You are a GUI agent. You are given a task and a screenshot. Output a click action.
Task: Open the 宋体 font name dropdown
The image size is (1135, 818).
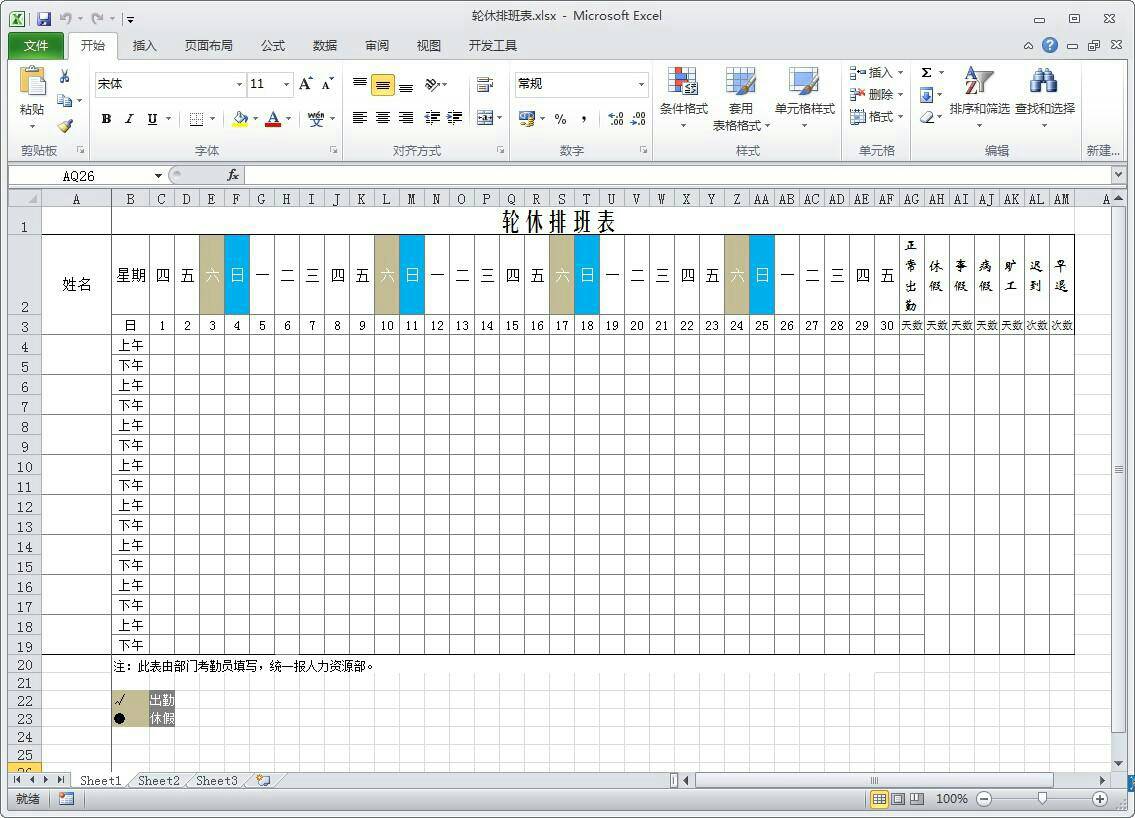click(239, 84)
